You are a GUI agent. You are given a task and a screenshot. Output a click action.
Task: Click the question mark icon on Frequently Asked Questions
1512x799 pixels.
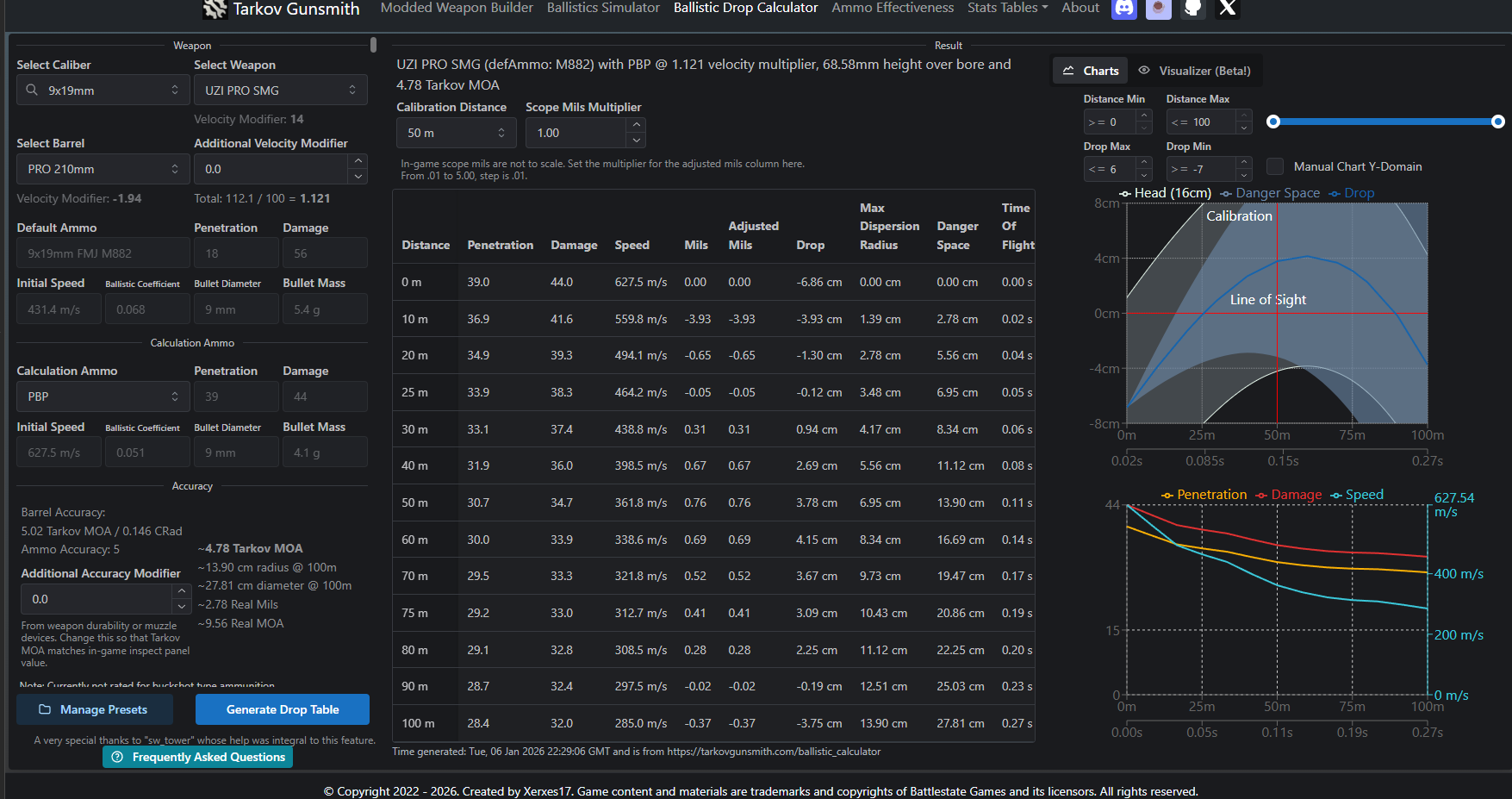pos(117,757)
